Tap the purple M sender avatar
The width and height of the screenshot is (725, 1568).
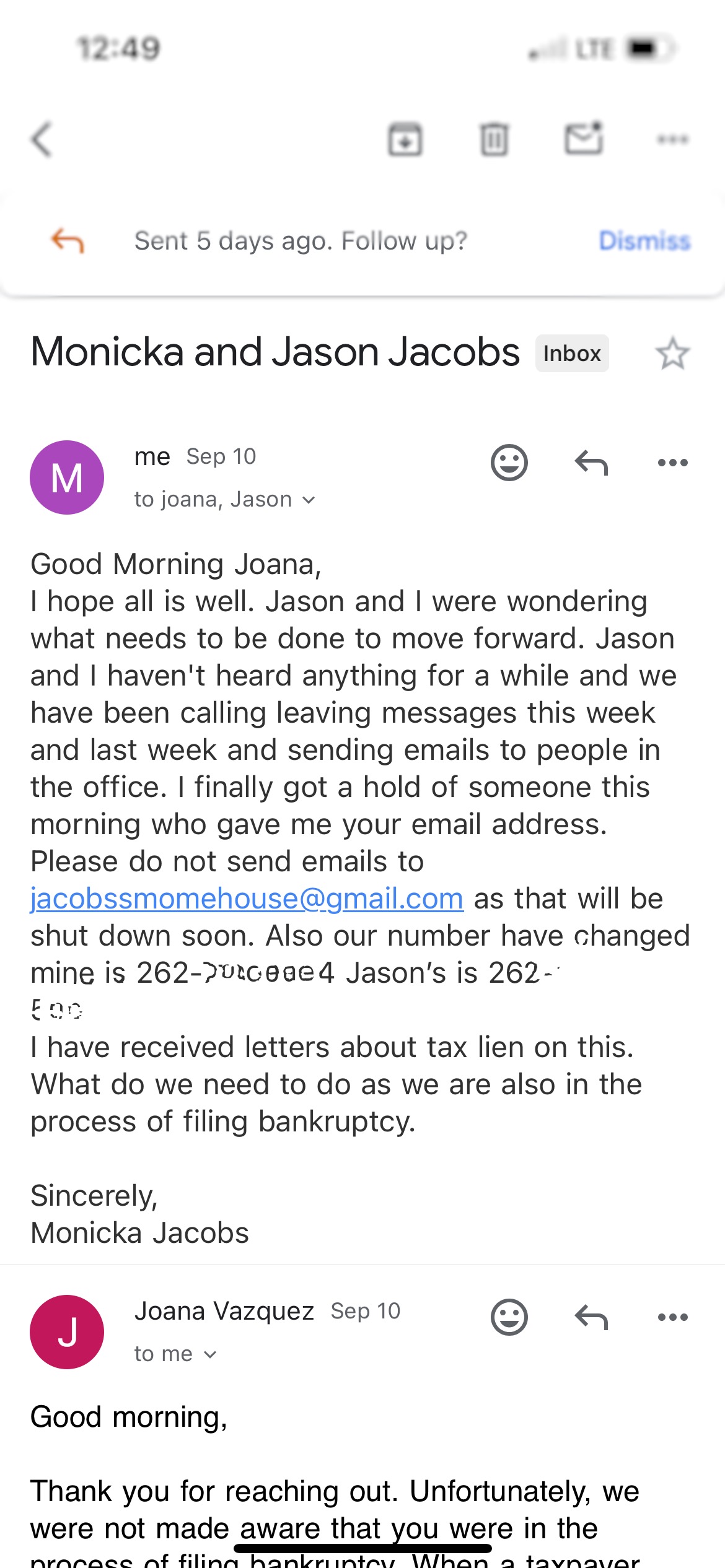click(x=67, y=477)
